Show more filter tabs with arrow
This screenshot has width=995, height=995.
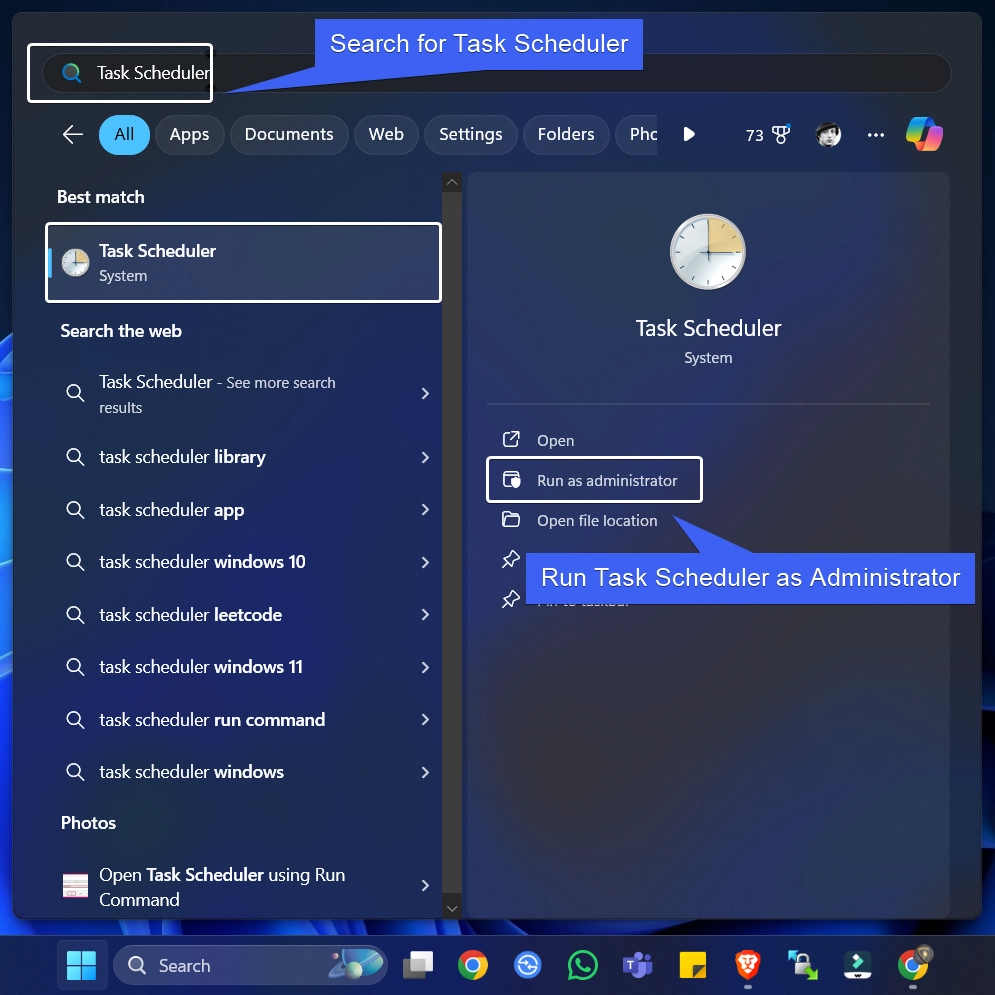click(x=689, y=135)
